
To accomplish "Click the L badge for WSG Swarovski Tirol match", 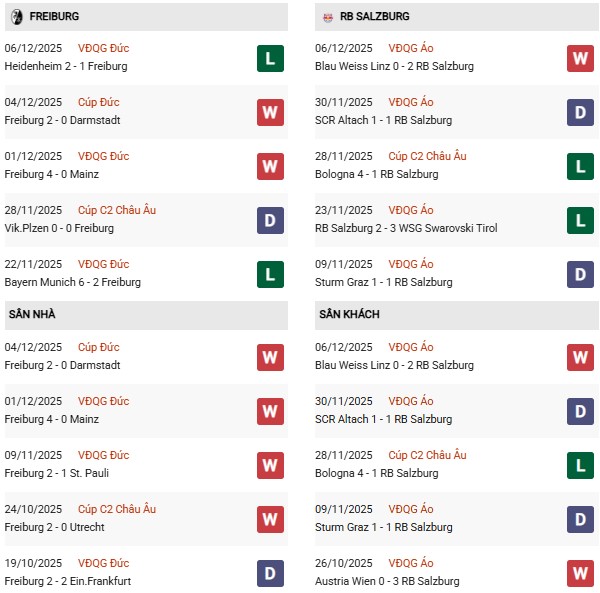I will coord(580,220).
